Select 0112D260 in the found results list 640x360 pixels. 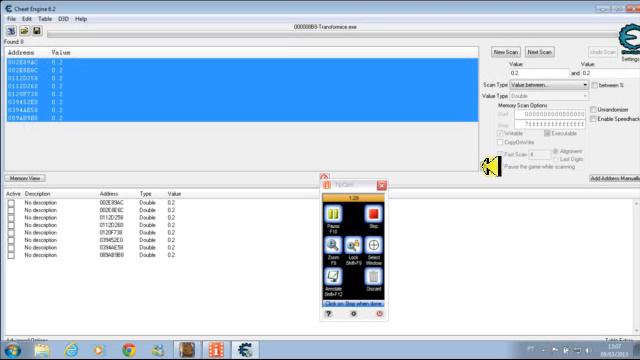coord(242,86)
